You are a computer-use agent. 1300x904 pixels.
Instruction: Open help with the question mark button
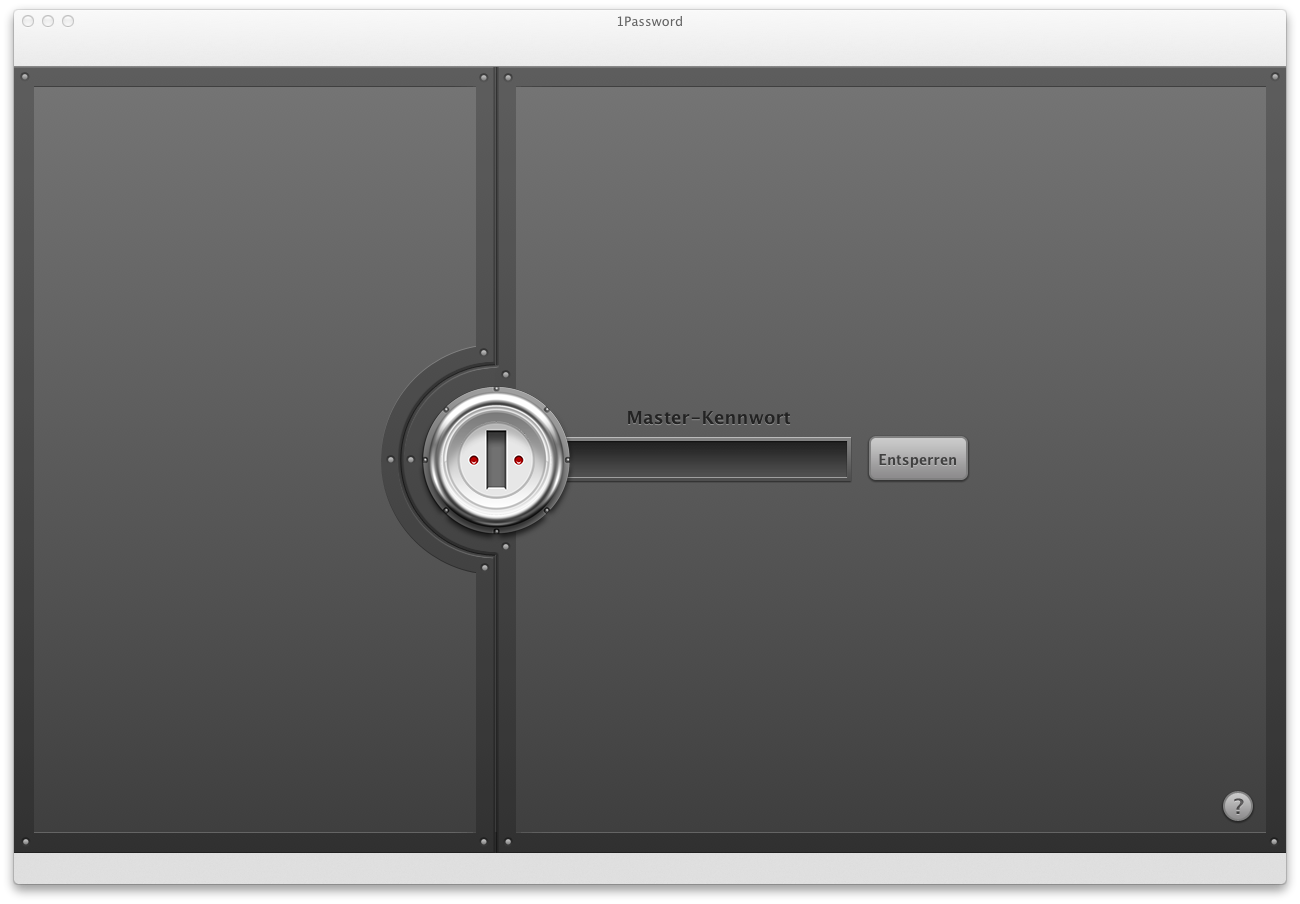pos(1238,806)
